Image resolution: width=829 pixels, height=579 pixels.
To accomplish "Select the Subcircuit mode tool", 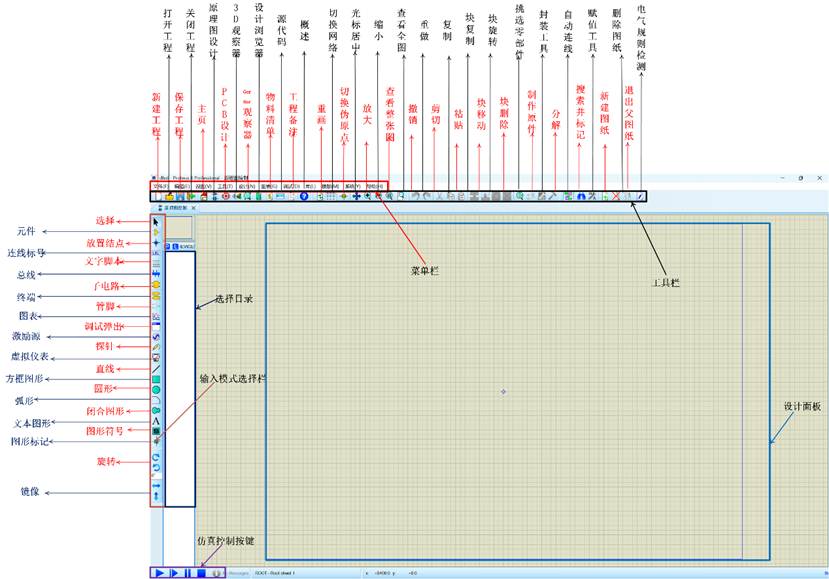I will (x=156, y=284).
